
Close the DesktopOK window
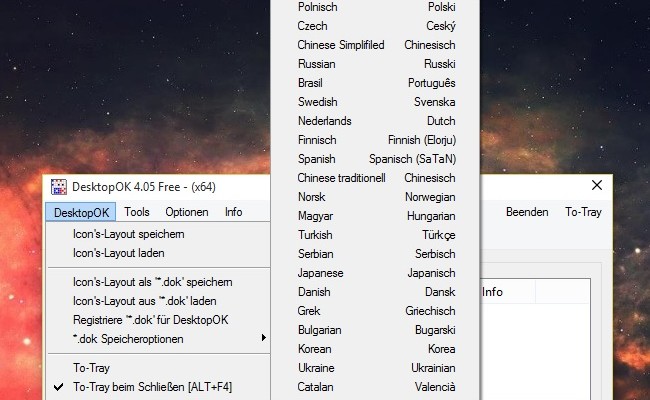point(597,185)
